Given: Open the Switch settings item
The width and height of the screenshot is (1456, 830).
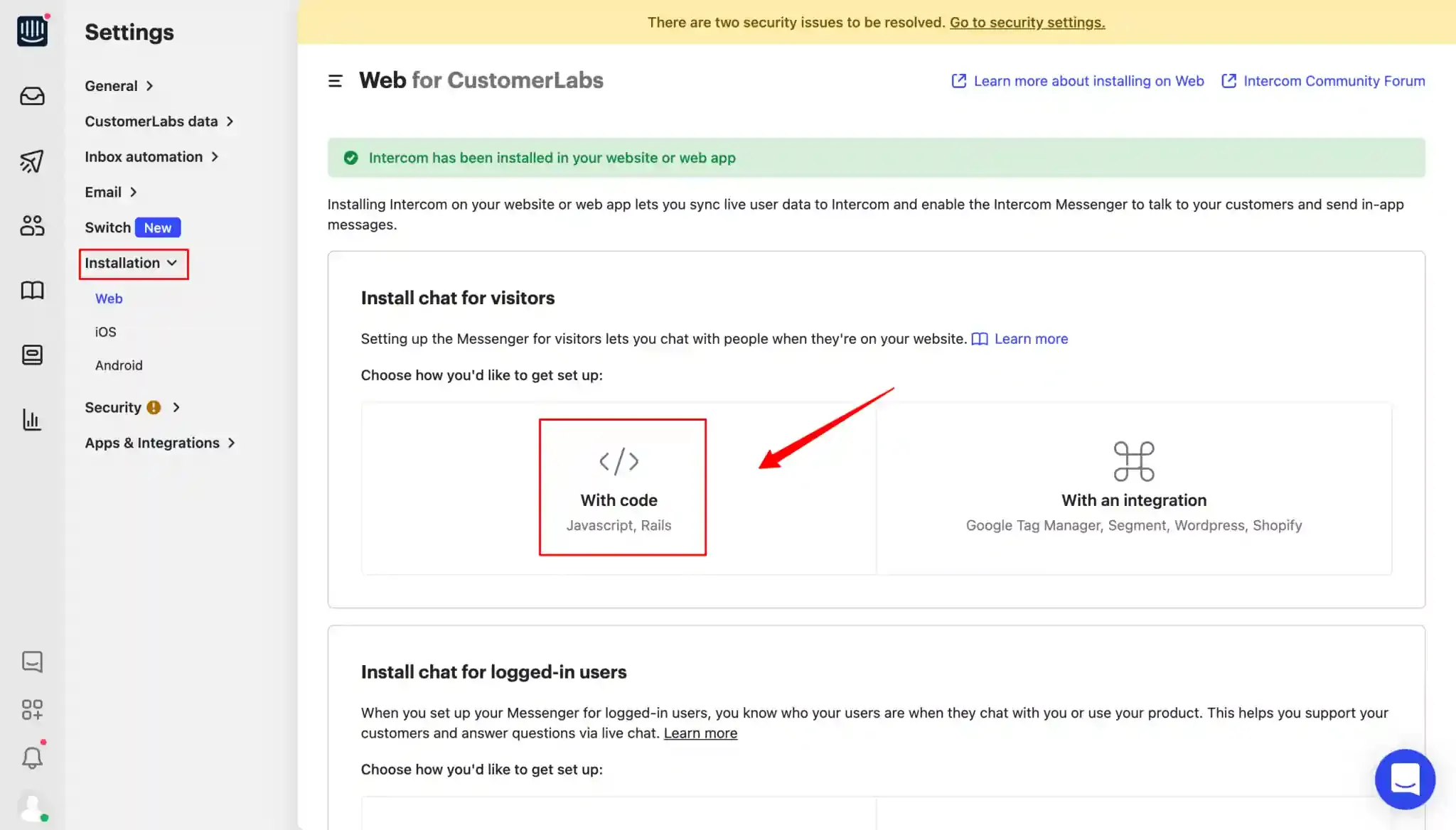Looking at the screenshot, I should 107,227.
